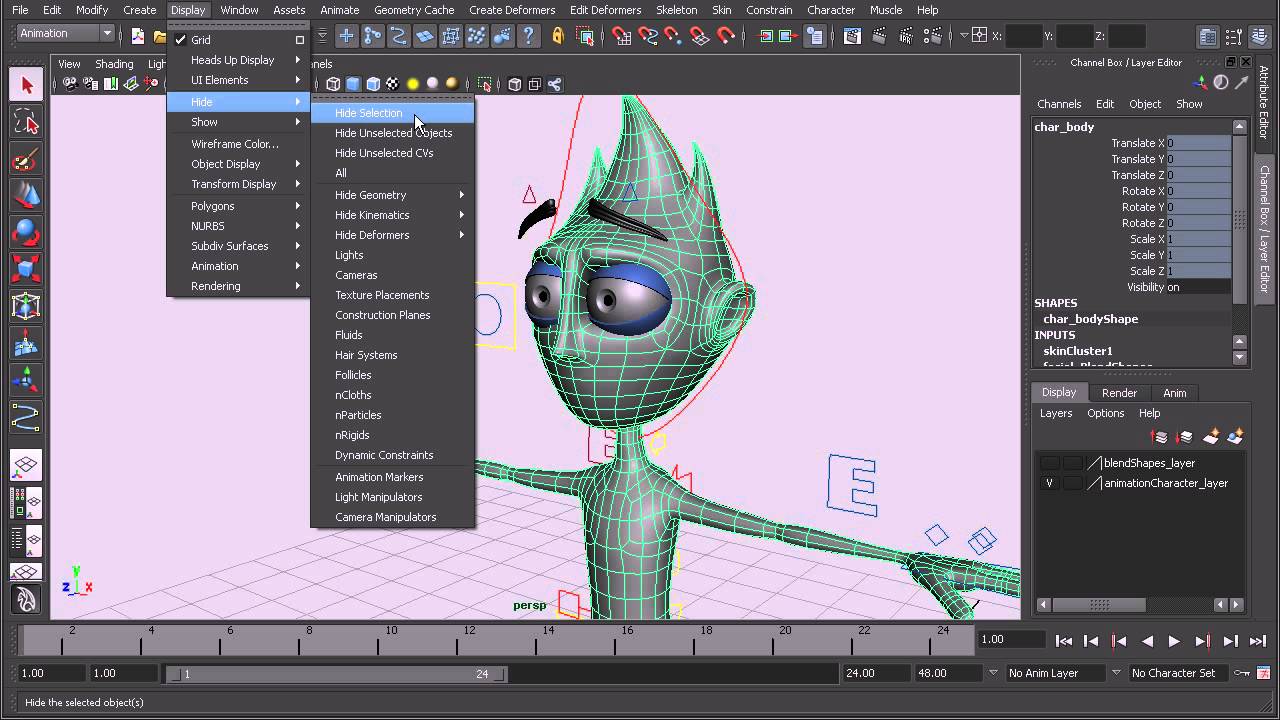Image resolution: width=1280 pixels, height=720 pixels.
Task: Select the Lasso tool in toolbox
Action: pos(26,122)
